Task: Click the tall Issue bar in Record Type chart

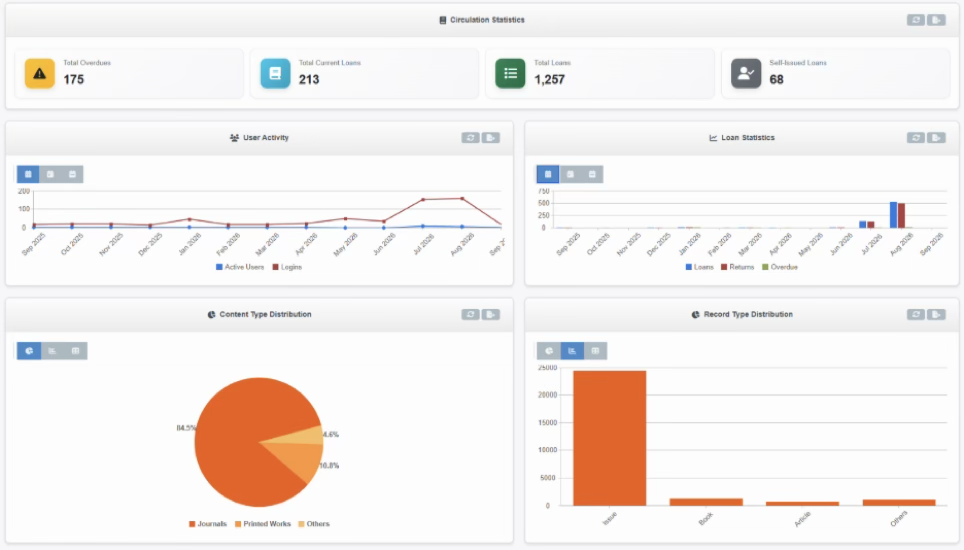Action: [x=609, y=438]
